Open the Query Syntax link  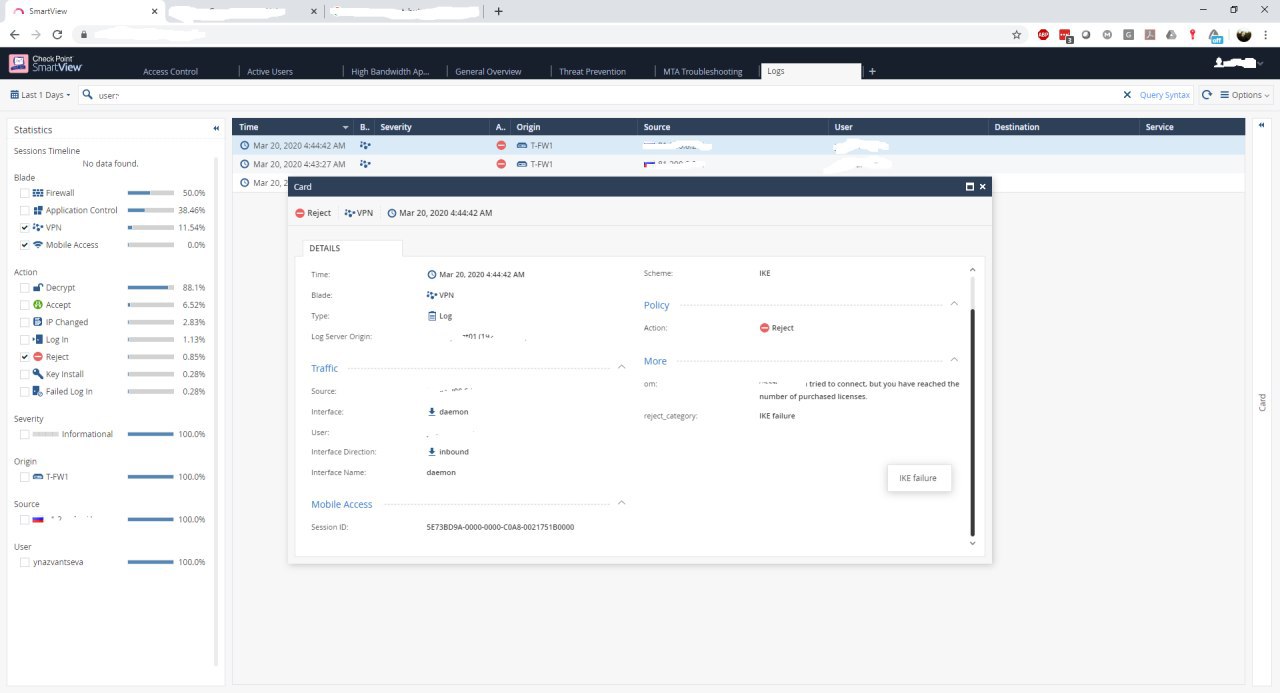(1165, 95)
